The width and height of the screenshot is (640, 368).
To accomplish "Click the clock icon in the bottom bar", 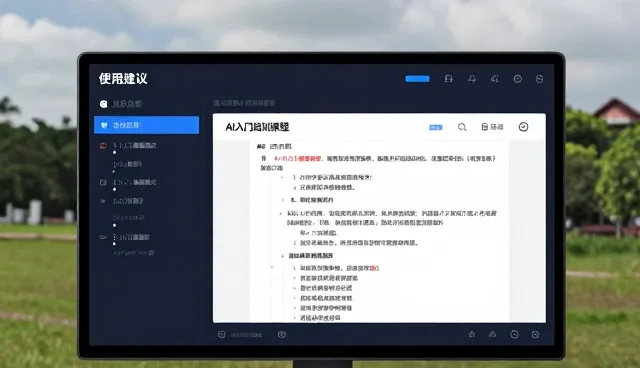I will click(x=514, y=335).
